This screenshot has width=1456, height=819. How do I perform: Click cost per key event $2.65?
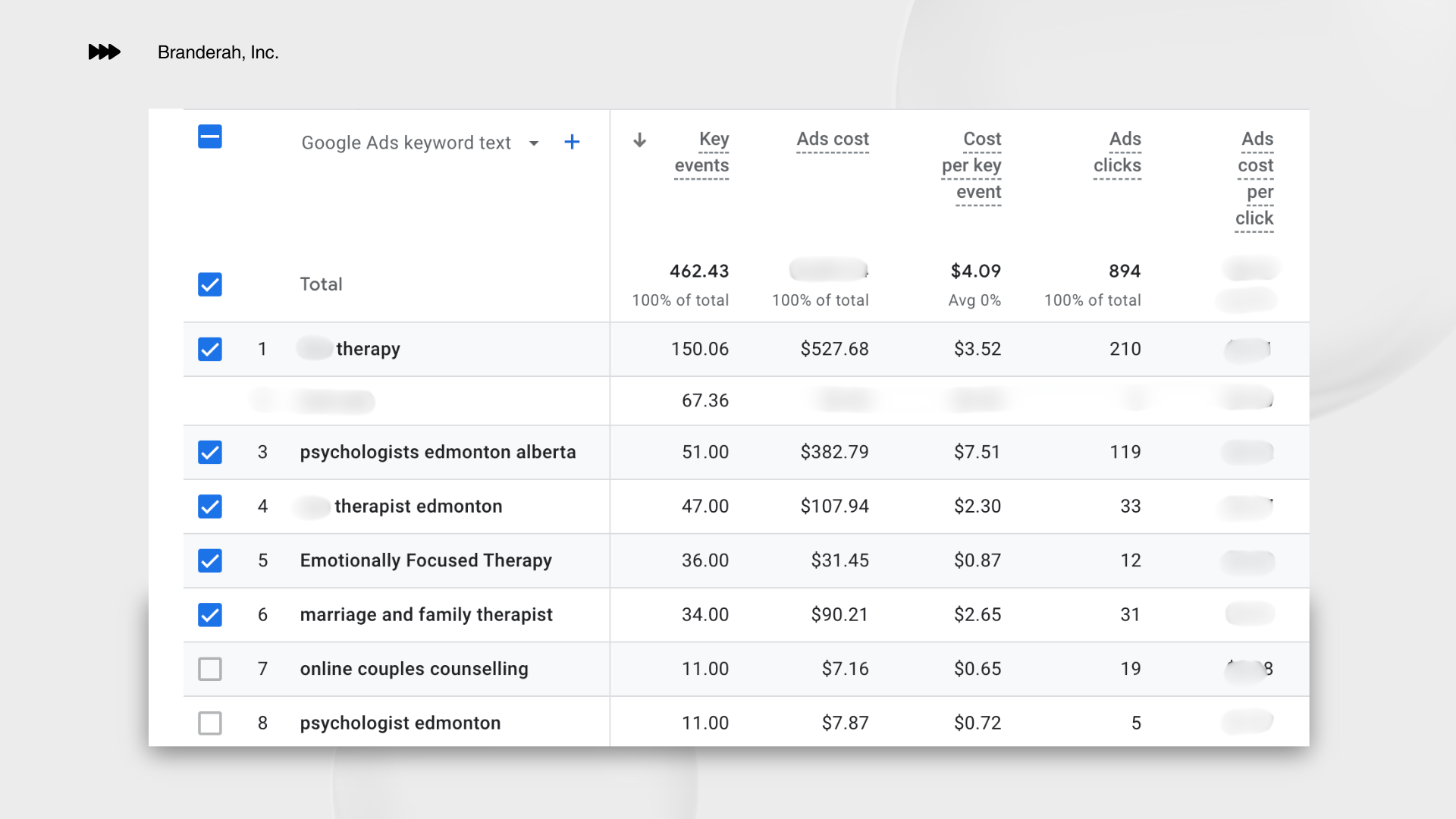point(977,614)
